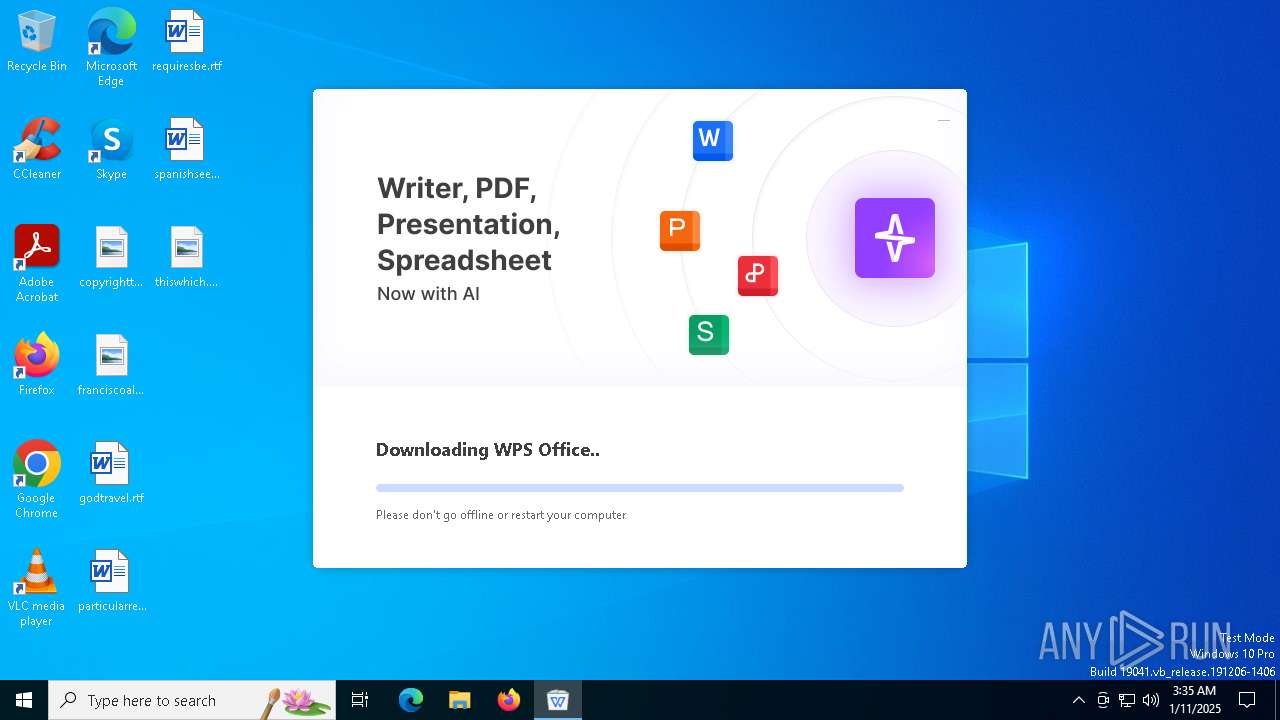Minimize the WPS installer window
Image resolution: width=1280 pixels, height=720 pixels.
943,121
